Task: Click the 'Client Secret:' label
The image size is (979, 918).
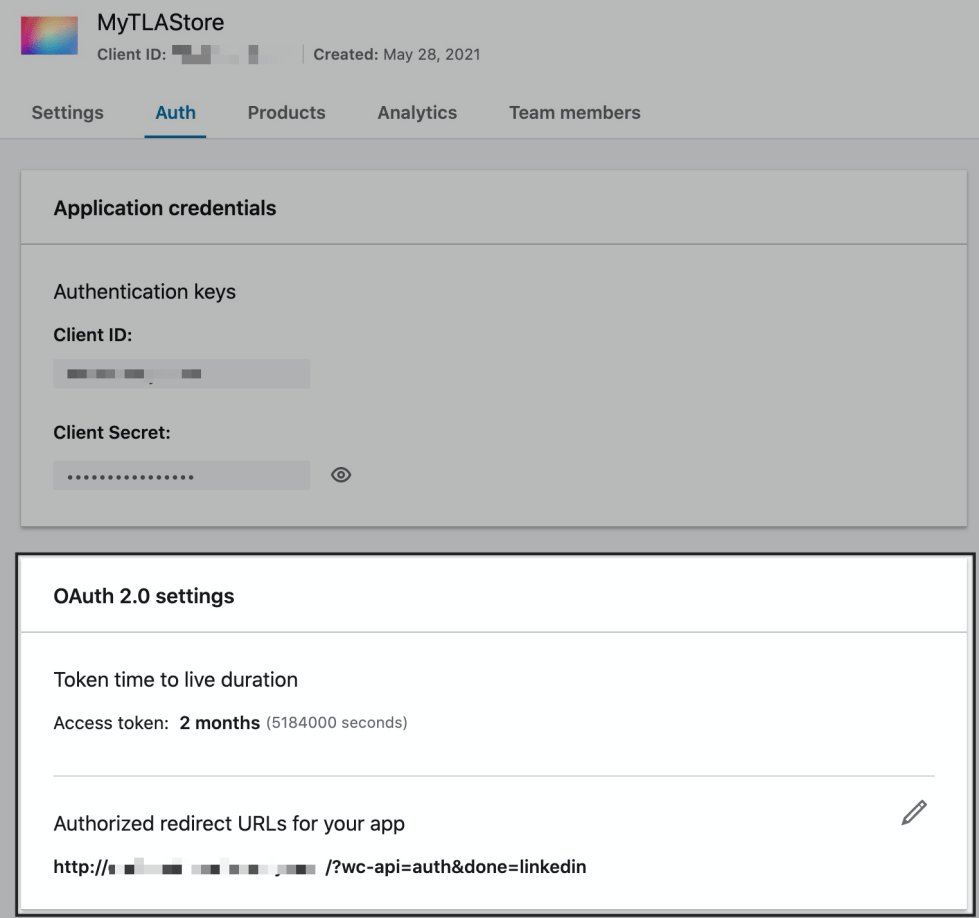Action: point(112,433)
